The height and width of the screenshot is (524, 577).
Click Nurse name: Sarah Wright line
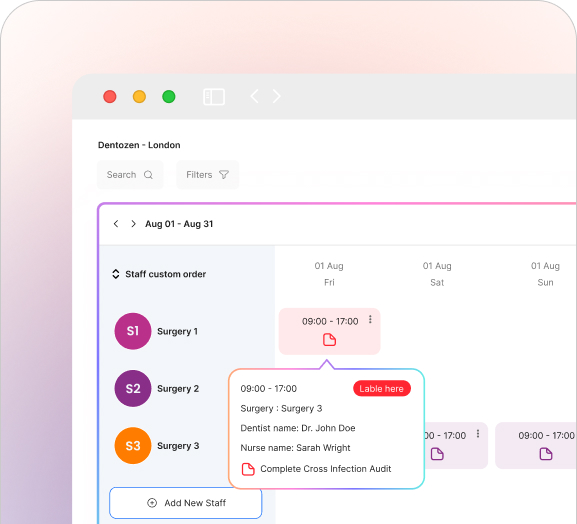coord(295,448)
